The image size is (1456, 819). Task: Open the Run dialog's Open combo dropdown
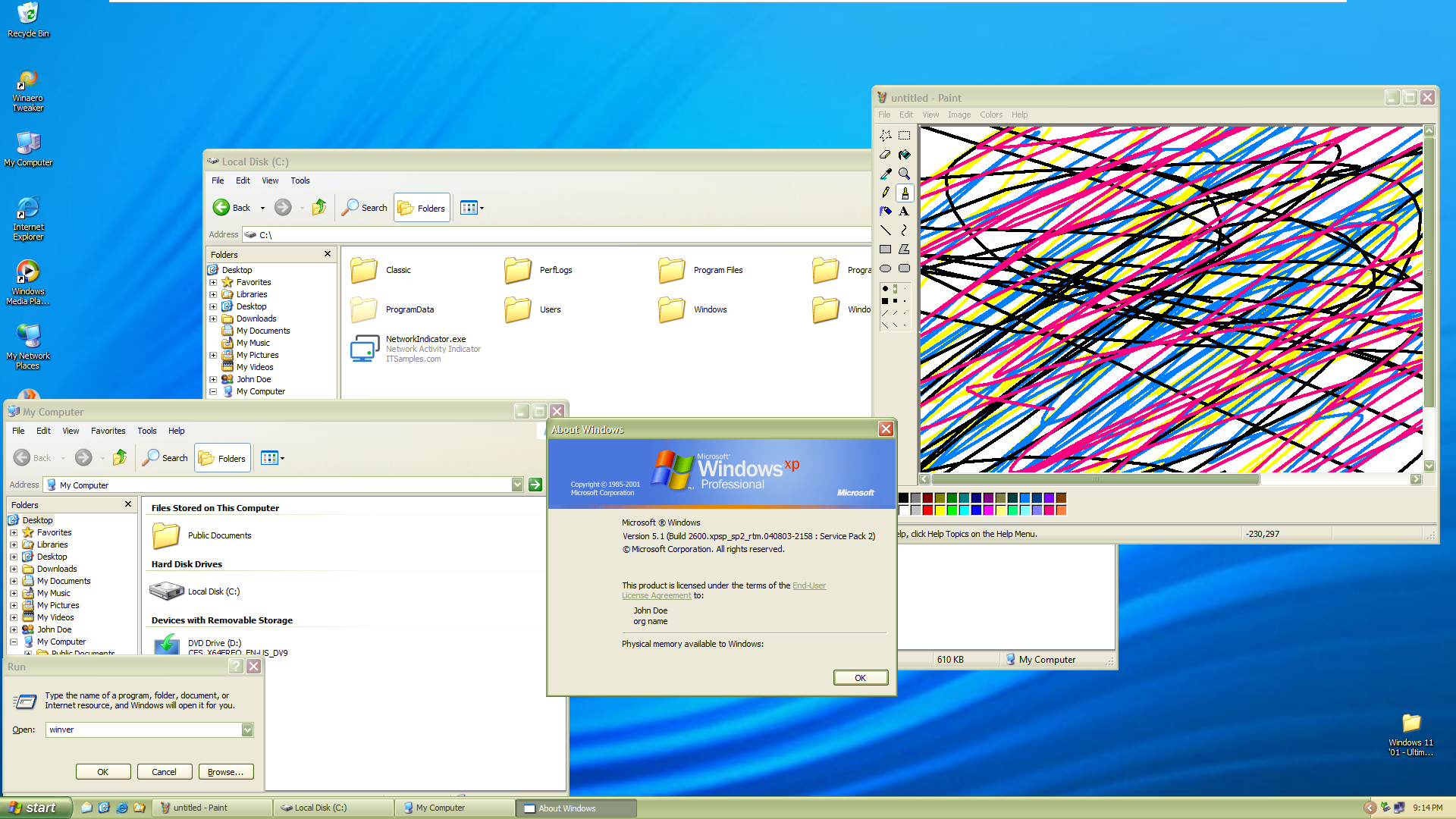tap(247, 730)
